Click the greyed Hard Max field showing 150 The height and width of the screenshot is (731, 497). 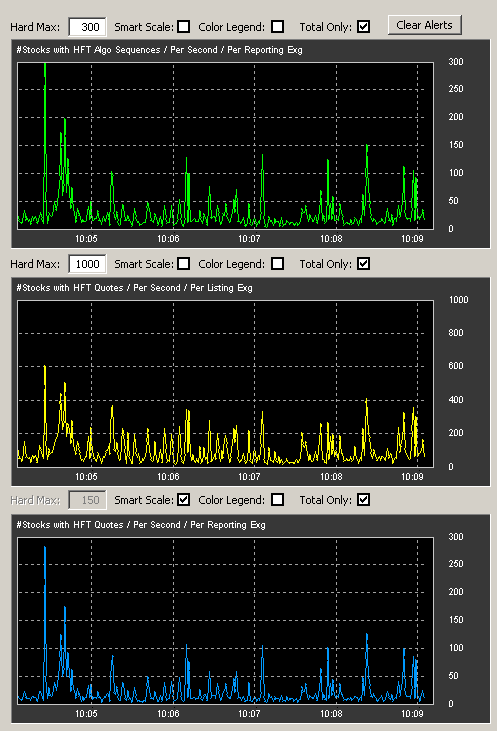click(x=87, y=500)
